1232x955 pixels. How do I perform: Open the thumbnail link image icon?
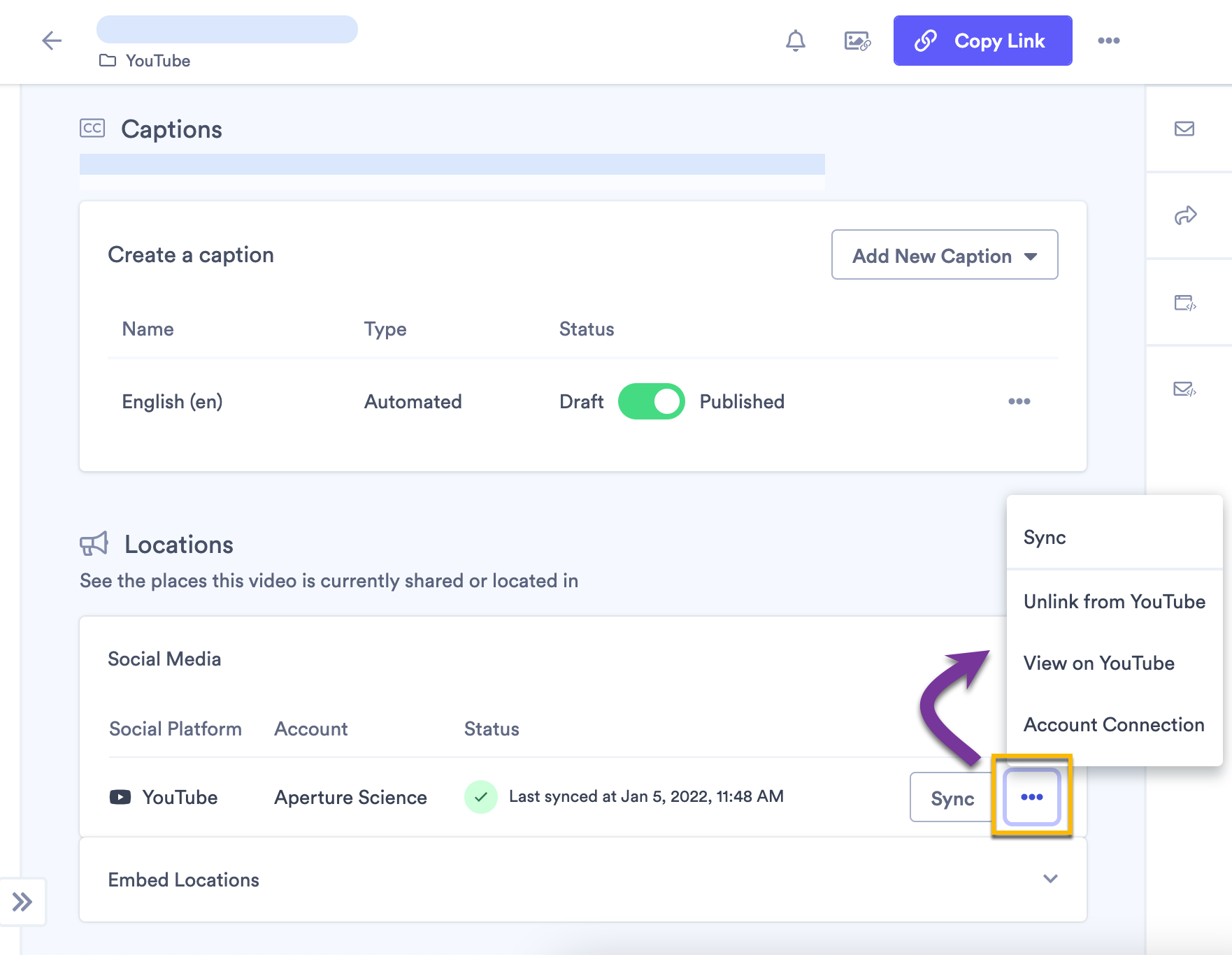click(857, 41)
